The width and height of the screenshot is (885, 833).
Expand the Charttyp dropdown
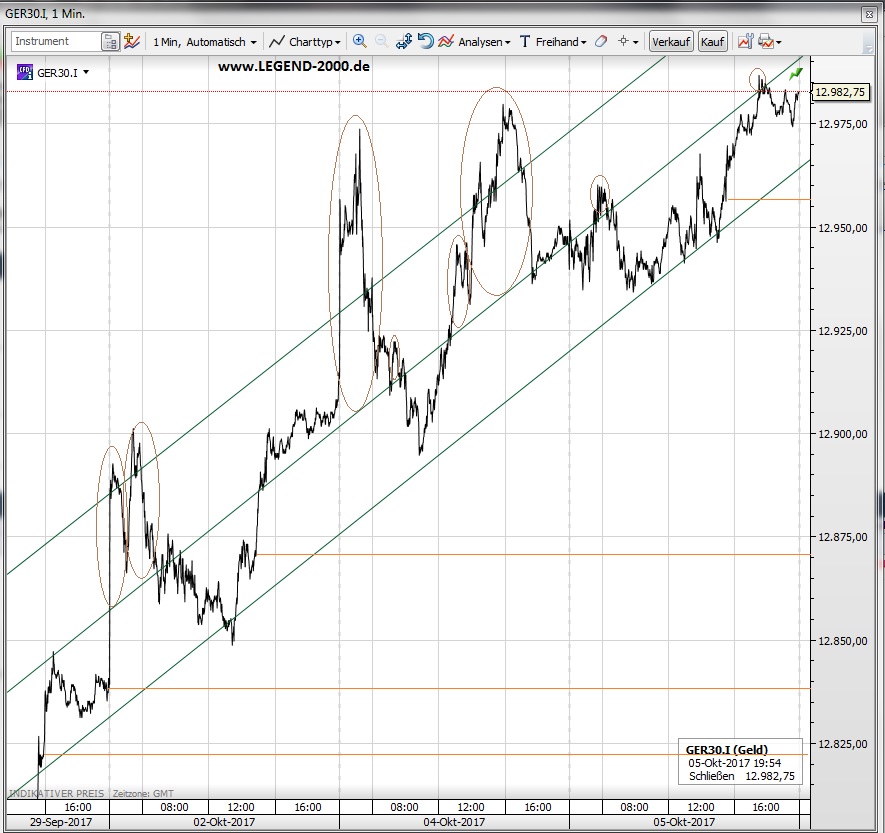306,42
